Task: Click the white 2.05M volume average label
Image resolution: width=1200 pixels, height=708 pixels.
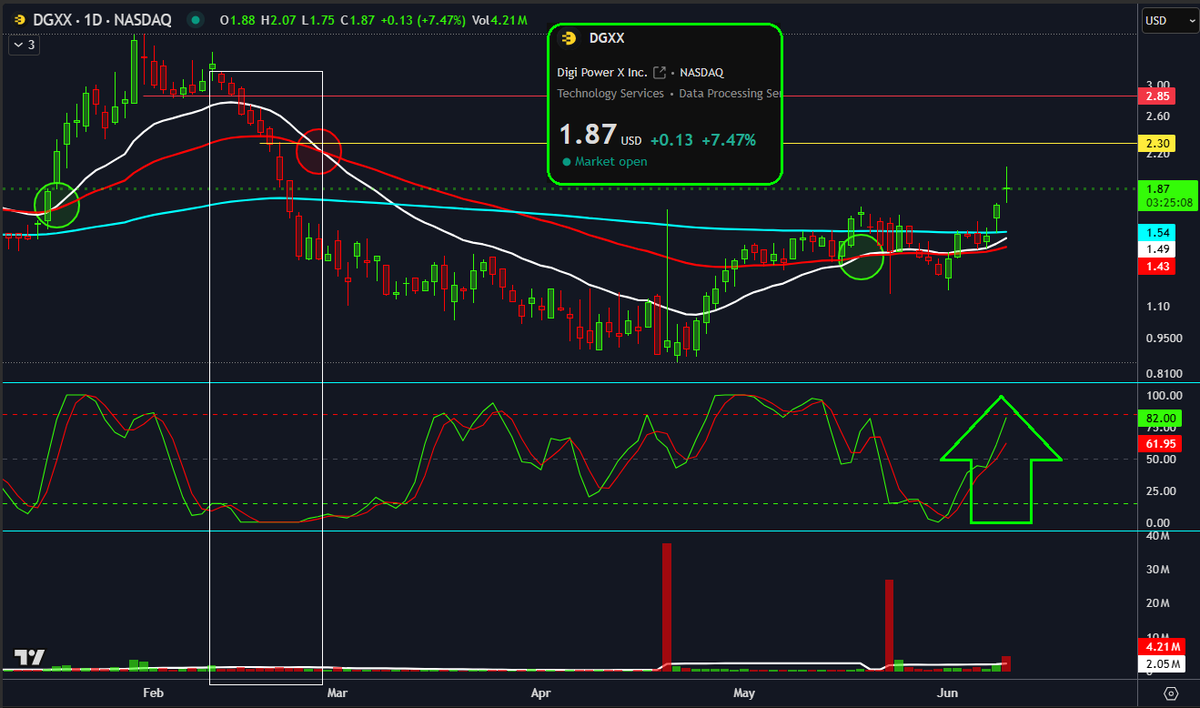Action: click(x=1161, y=663)
